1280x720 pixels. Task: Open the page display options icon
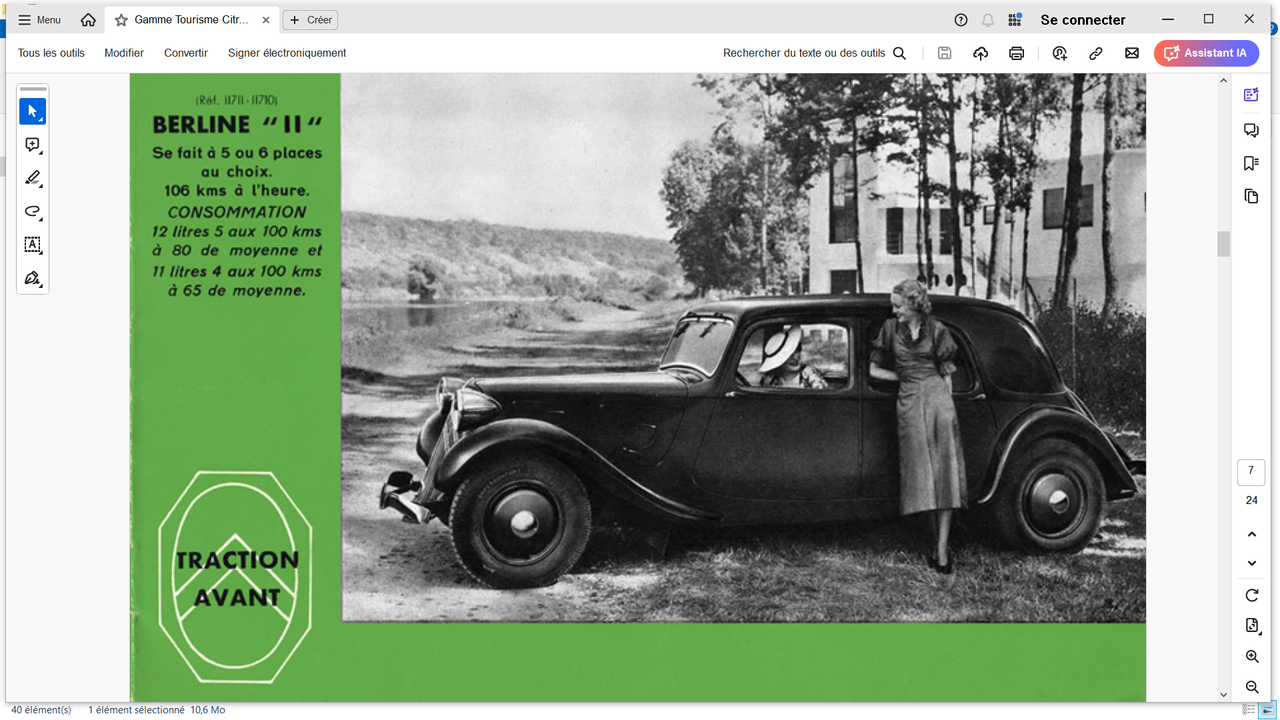pos(1252,626)
